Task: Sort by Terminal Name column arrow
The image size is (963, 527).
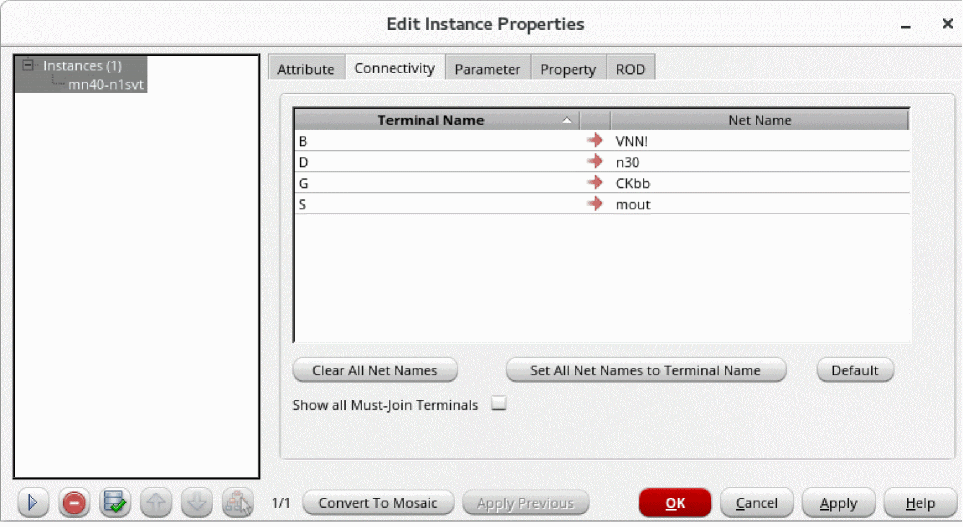Action: click(x=567, y=120)
